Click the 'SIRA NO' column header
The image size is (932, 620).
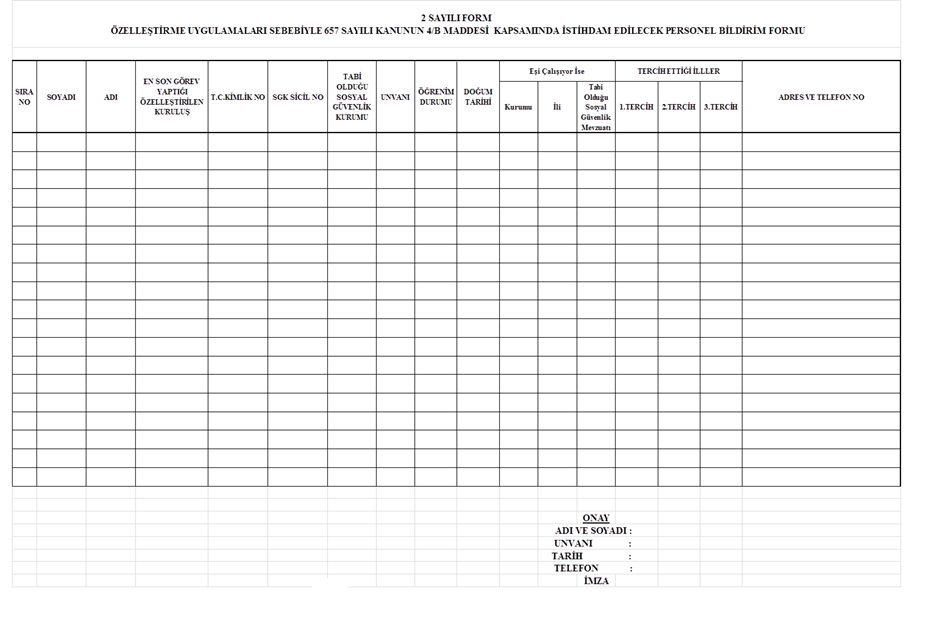coord(24,97)
